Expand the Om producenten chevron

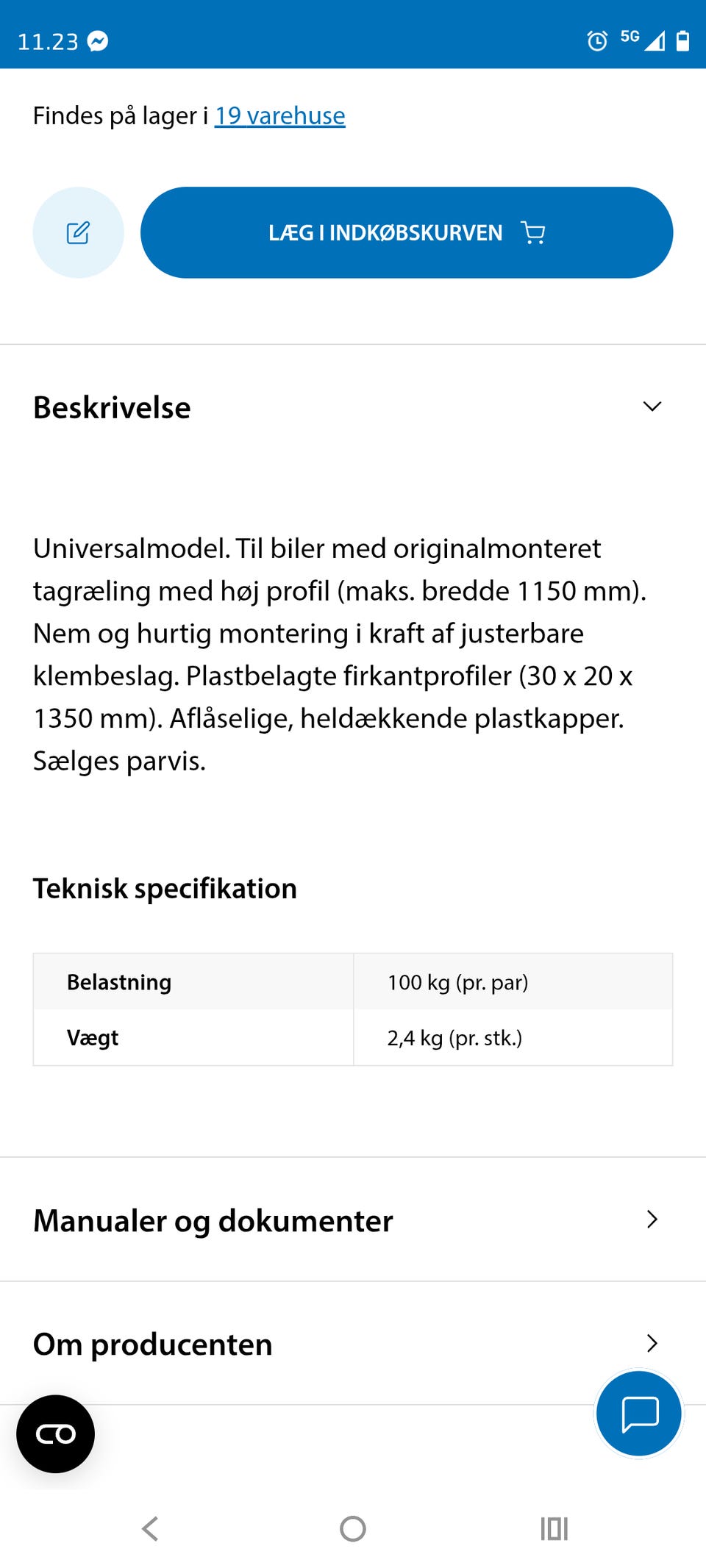(x=652, y=1343)
